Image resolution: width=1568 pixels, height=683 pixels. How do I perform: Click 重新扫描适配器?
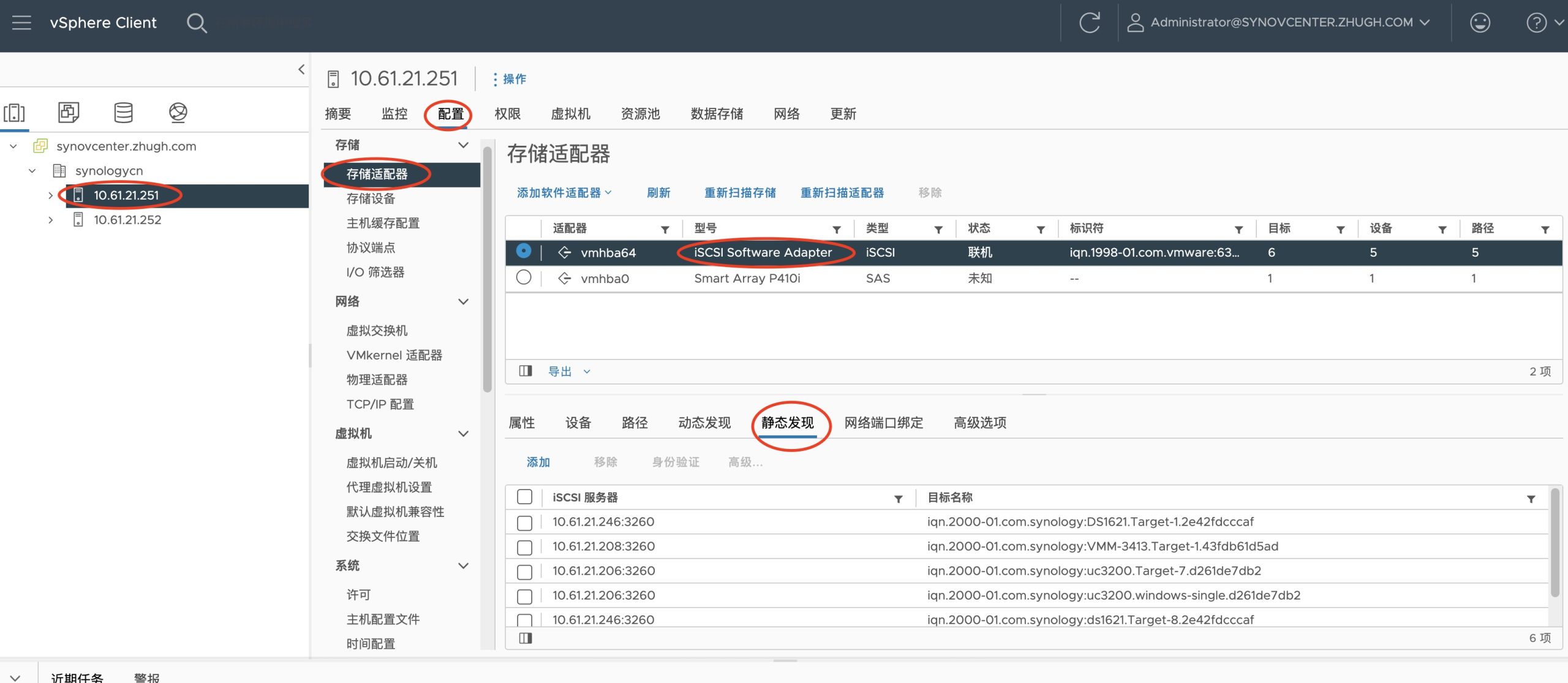pos(842,193)
